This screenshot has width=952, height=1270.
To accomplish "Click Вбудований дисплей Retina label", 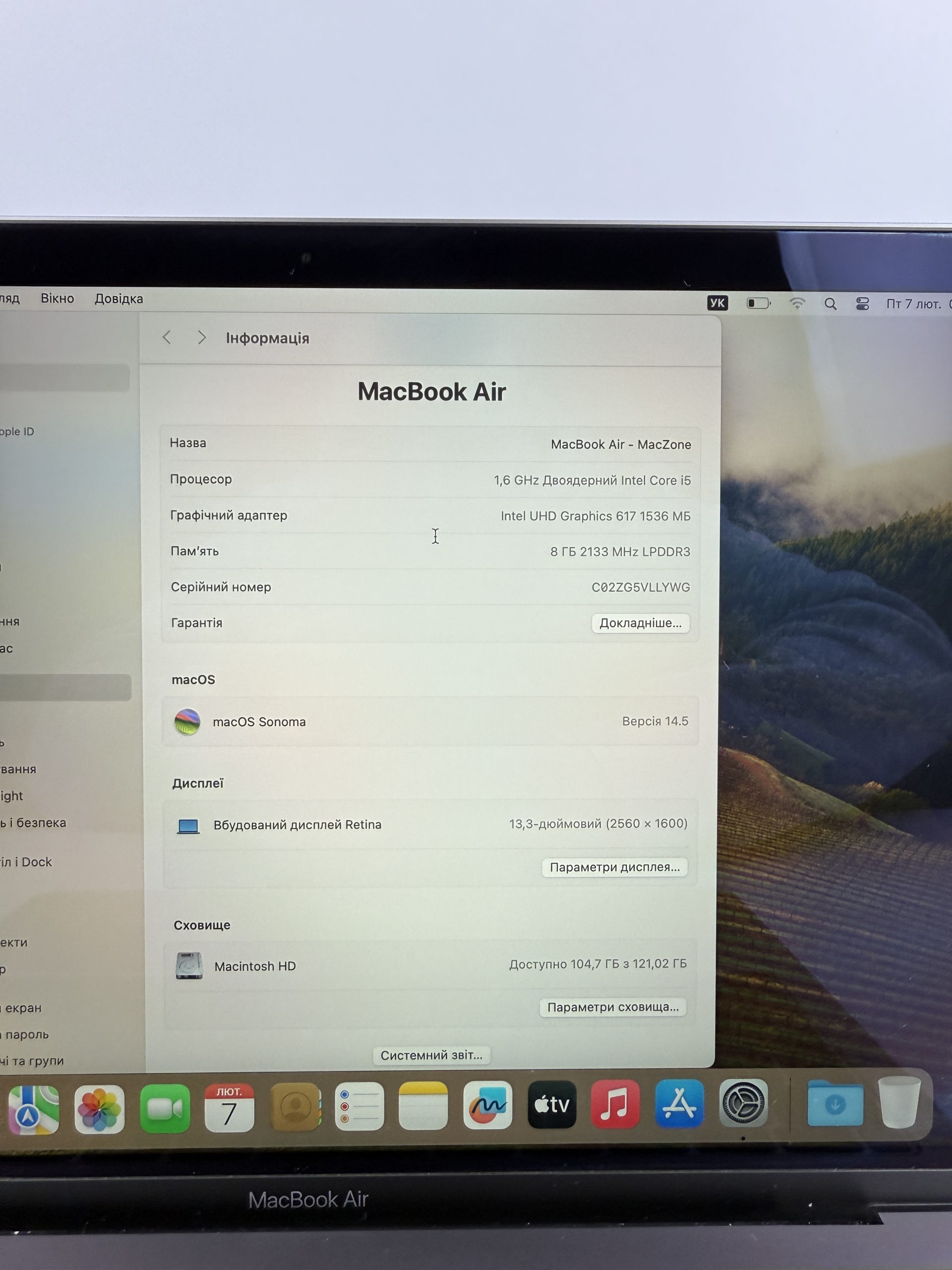I will [297, 825].
